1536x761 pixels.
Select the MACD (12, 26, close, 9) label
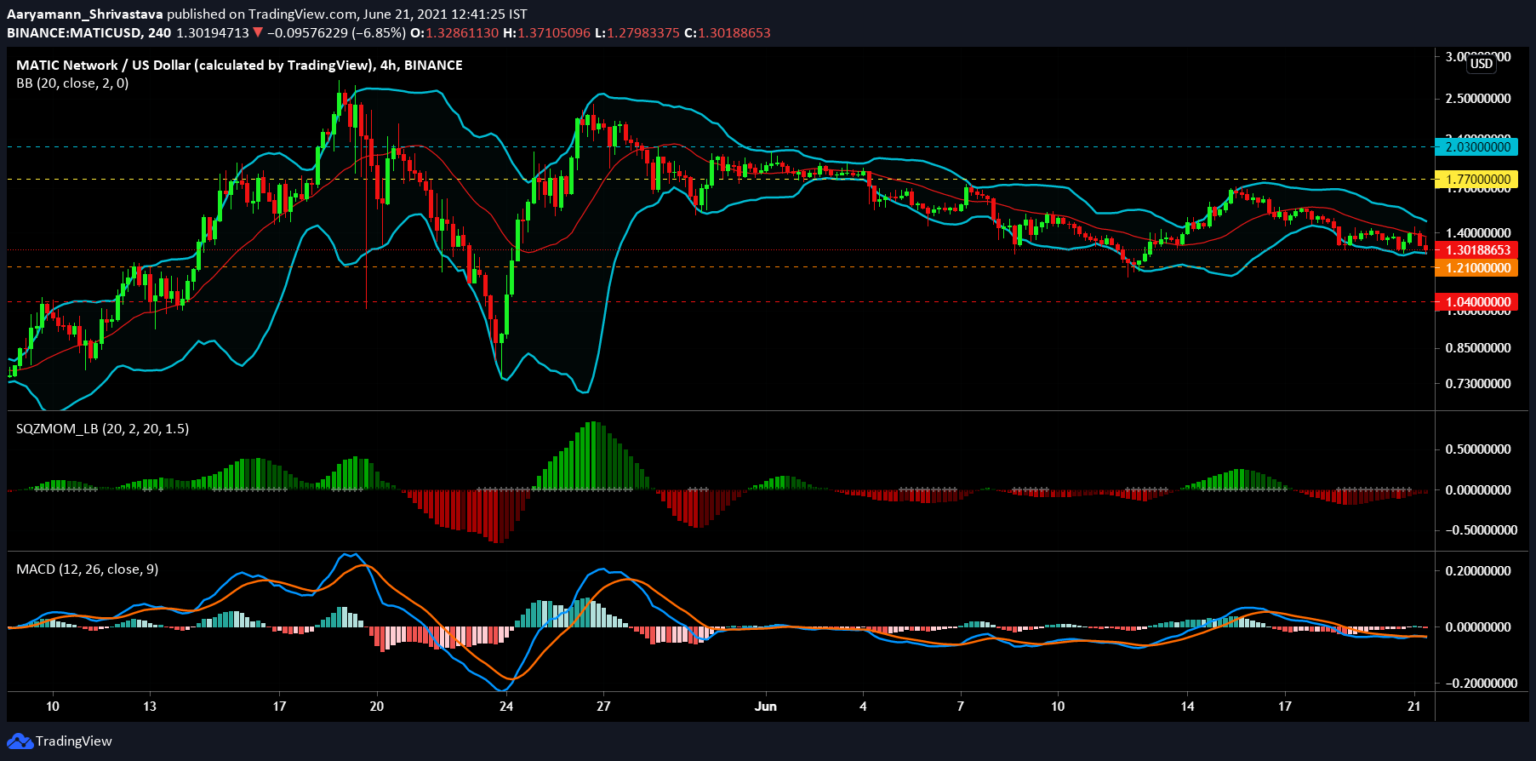pos(86,569)
